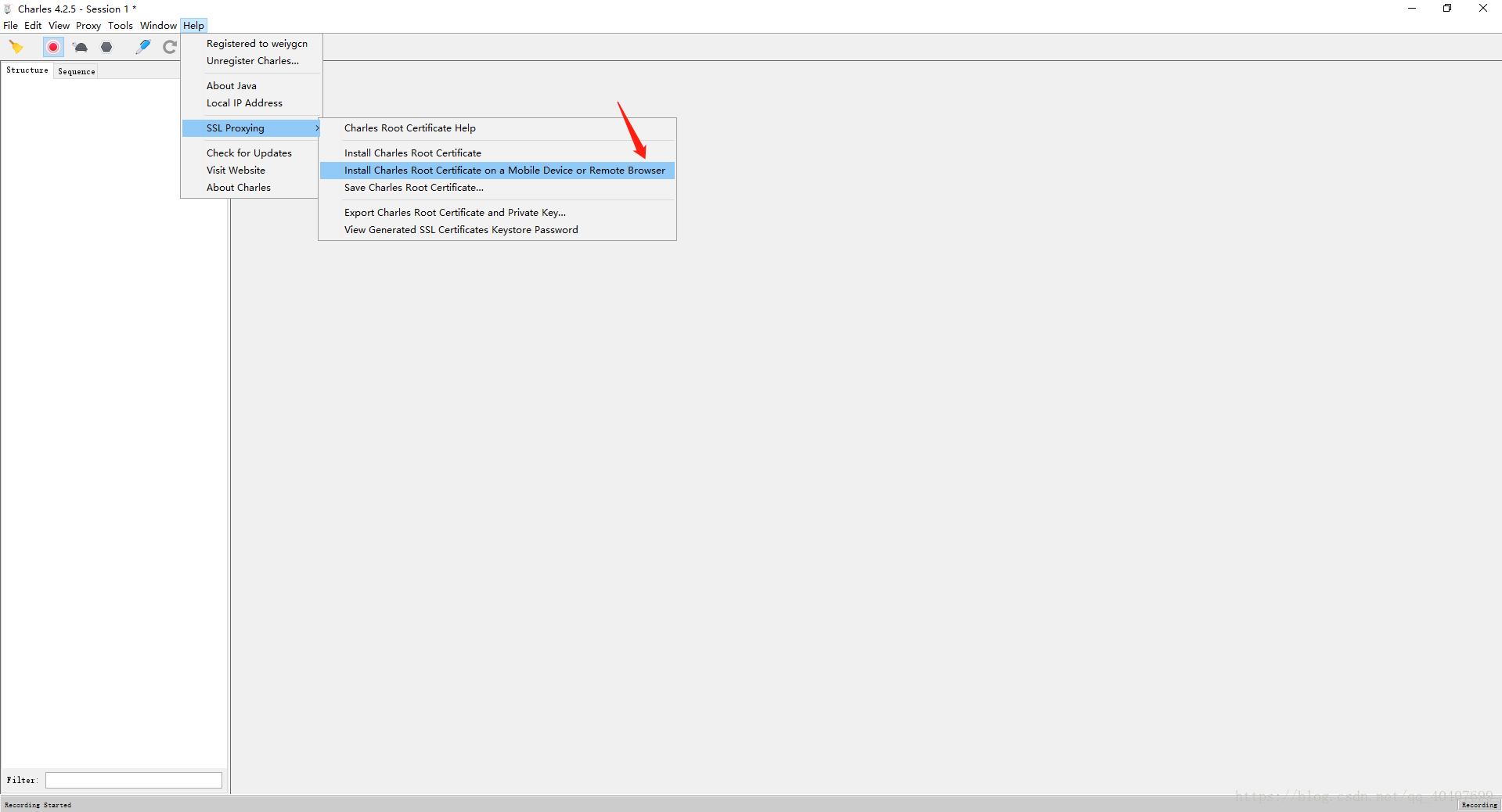Close the open Help menu

coord(193,25)
